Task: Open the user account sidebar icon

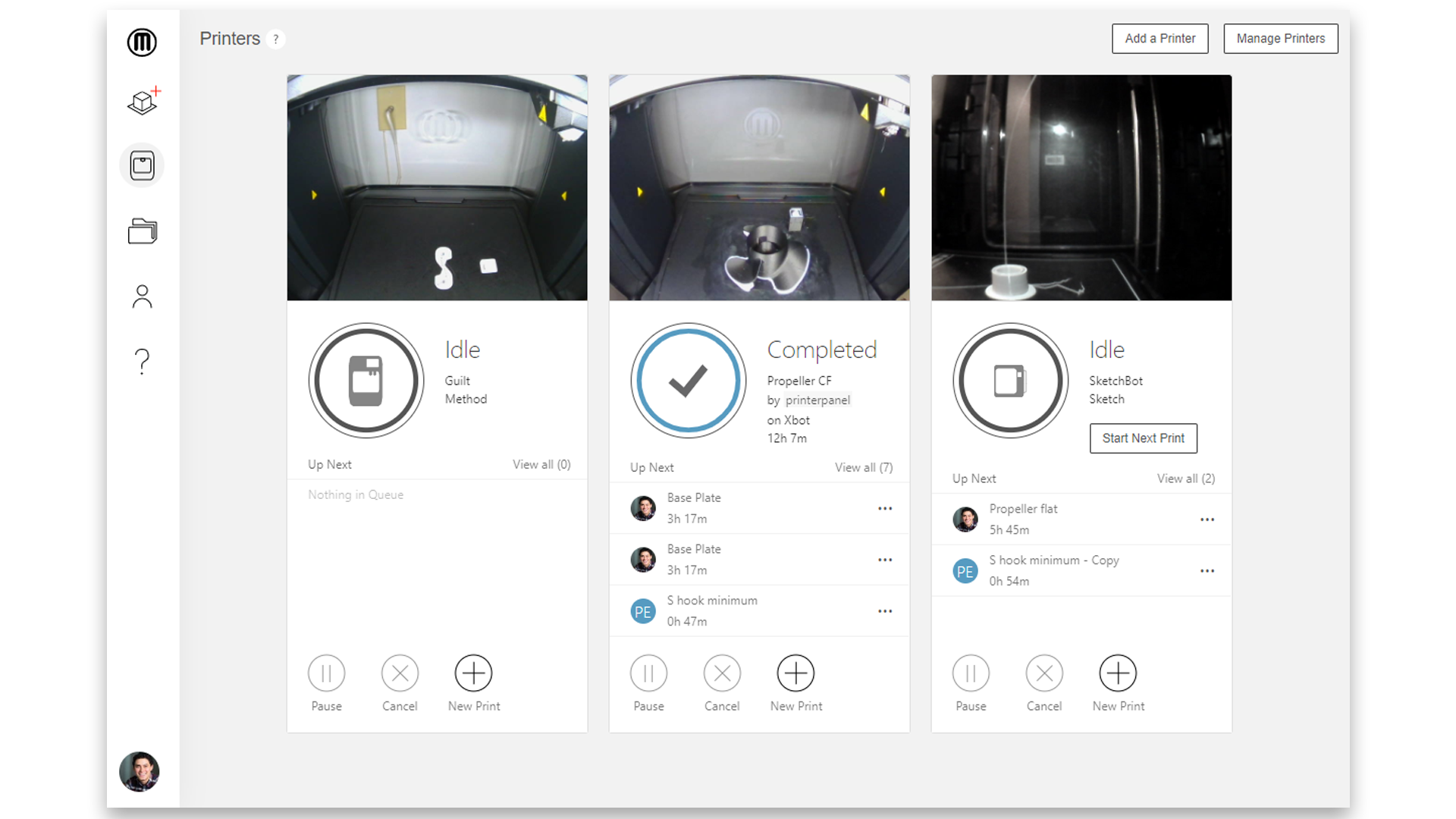Action: pyautogui.click(x=142, y=297)
